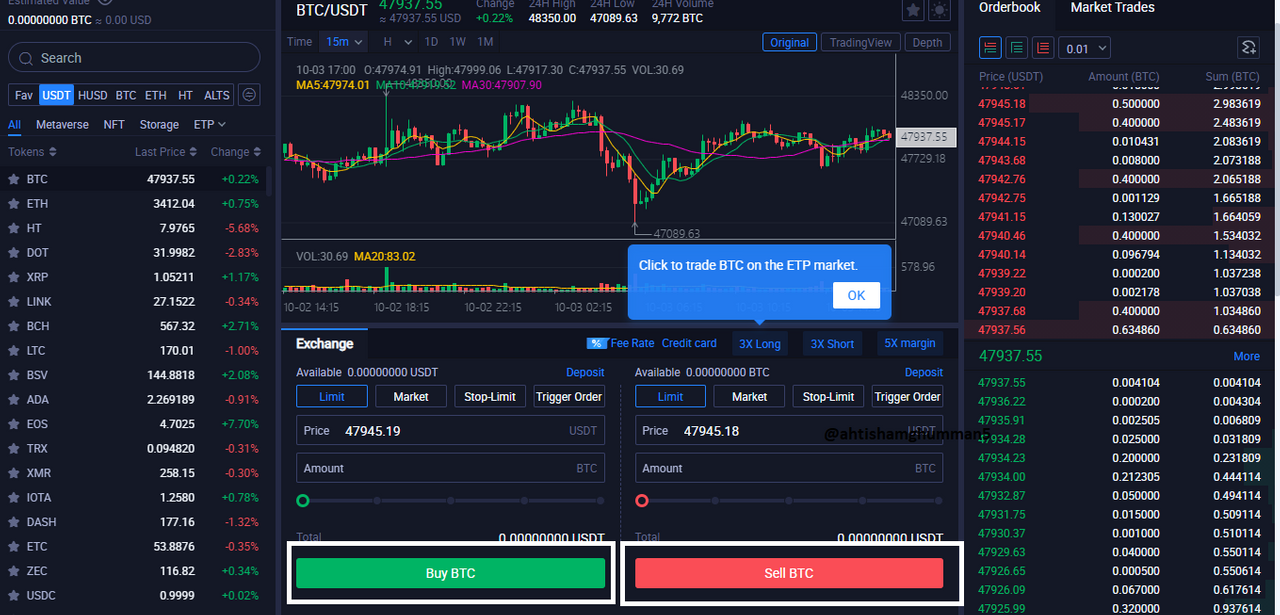Screen dimensions: 1280x615
Task: Switch the chart to TradingView mode
Action: point(860,42)
